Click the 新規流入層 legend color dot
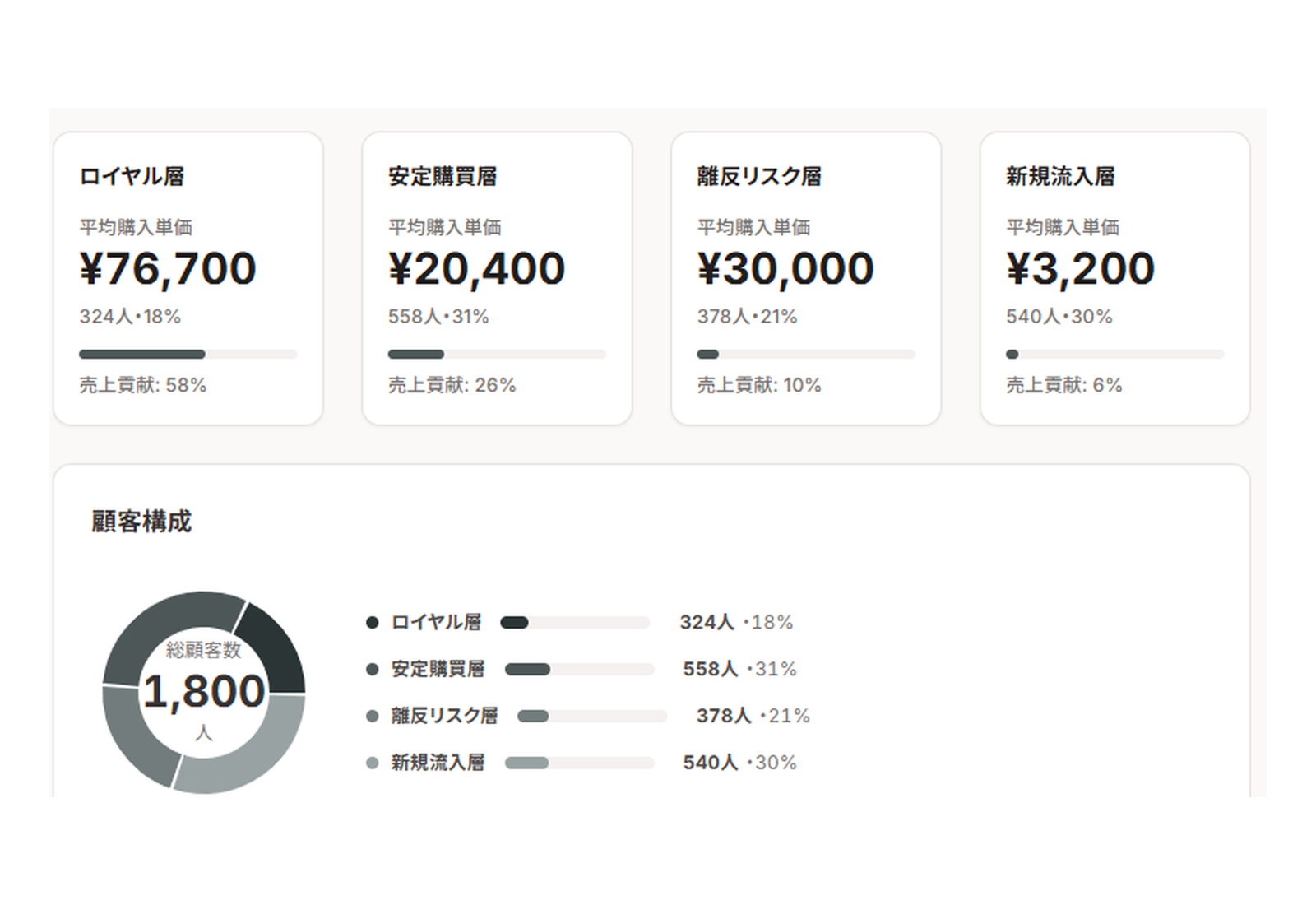This screenshot has height=905, width=1316. (372, 763)
